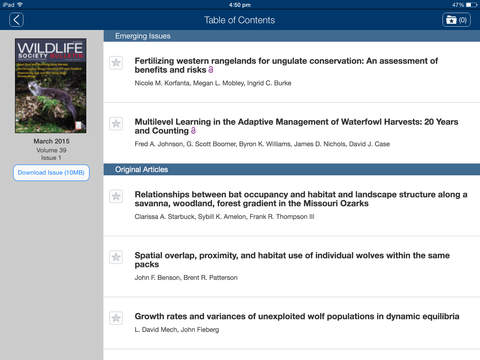Open the Relationships between bat occupancy article
This screenshot has width=480, height=360.
pyautogui.click(x=301, y=199)
